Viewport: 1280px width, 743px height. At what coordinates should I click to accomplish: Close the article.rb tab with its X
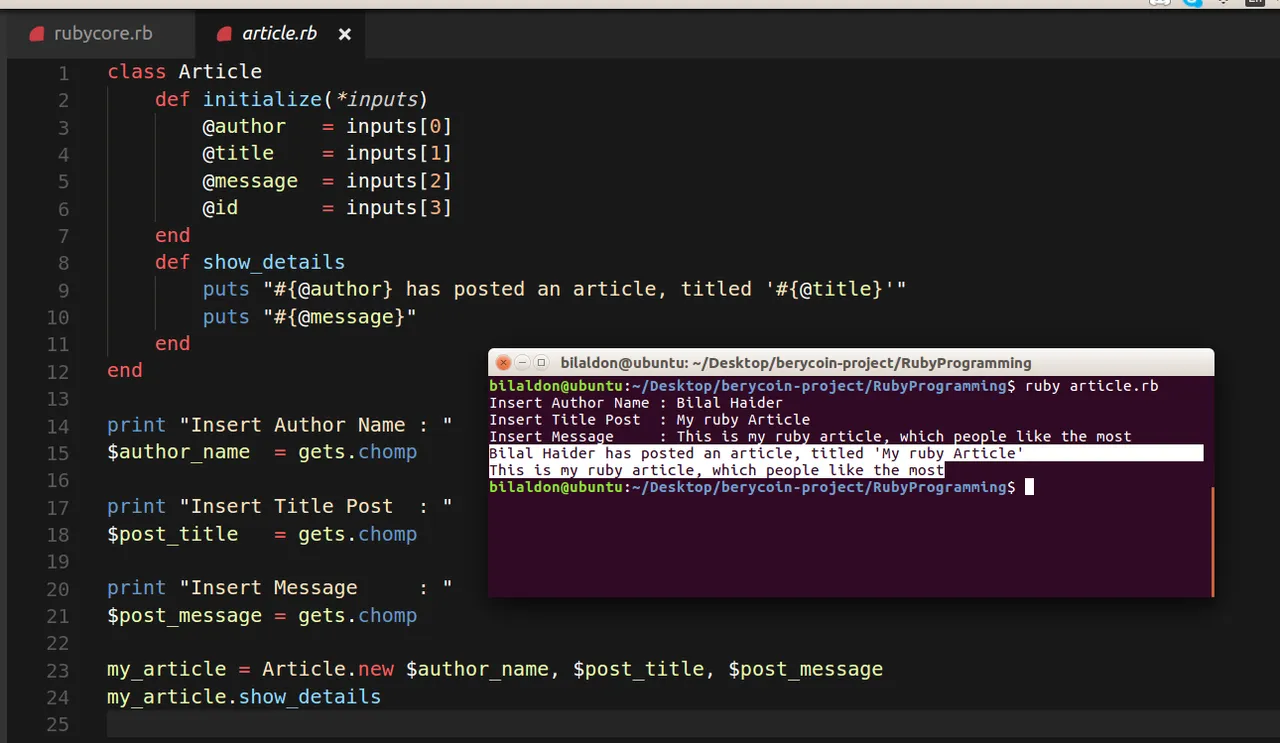coord(345,34)
